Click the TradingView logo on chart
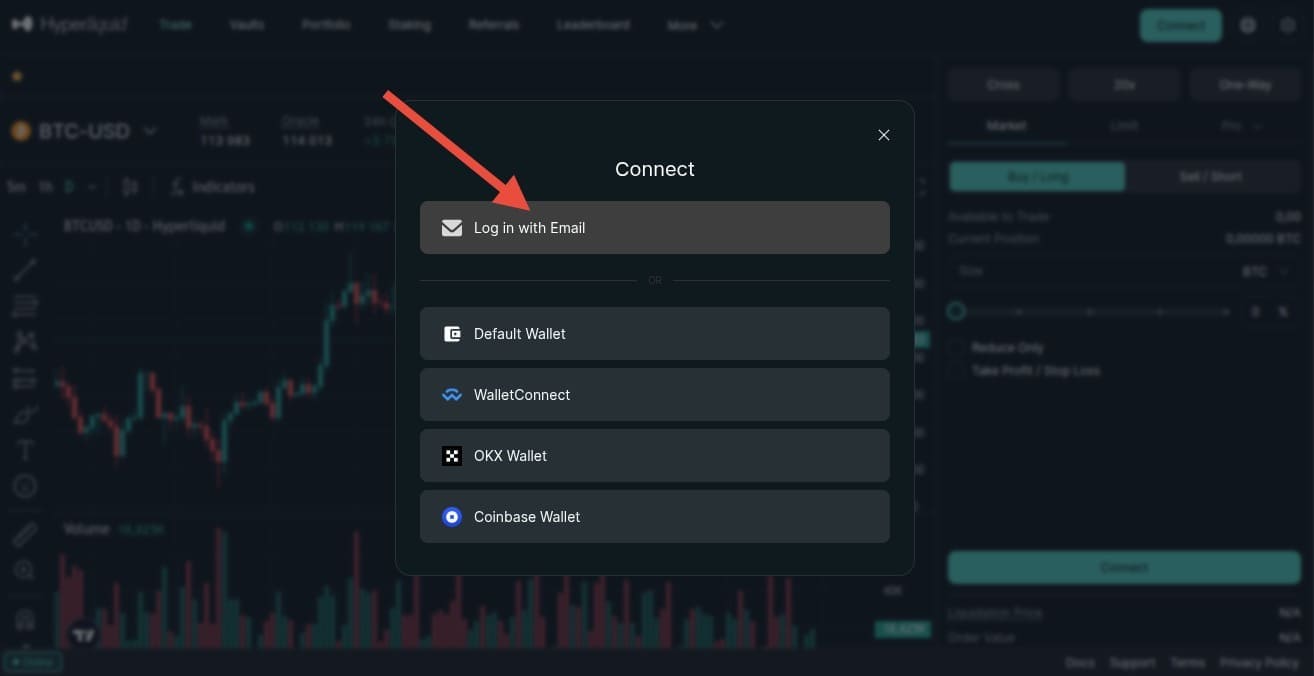Viewport: 1314px width, 676px height. click(84, 634)
